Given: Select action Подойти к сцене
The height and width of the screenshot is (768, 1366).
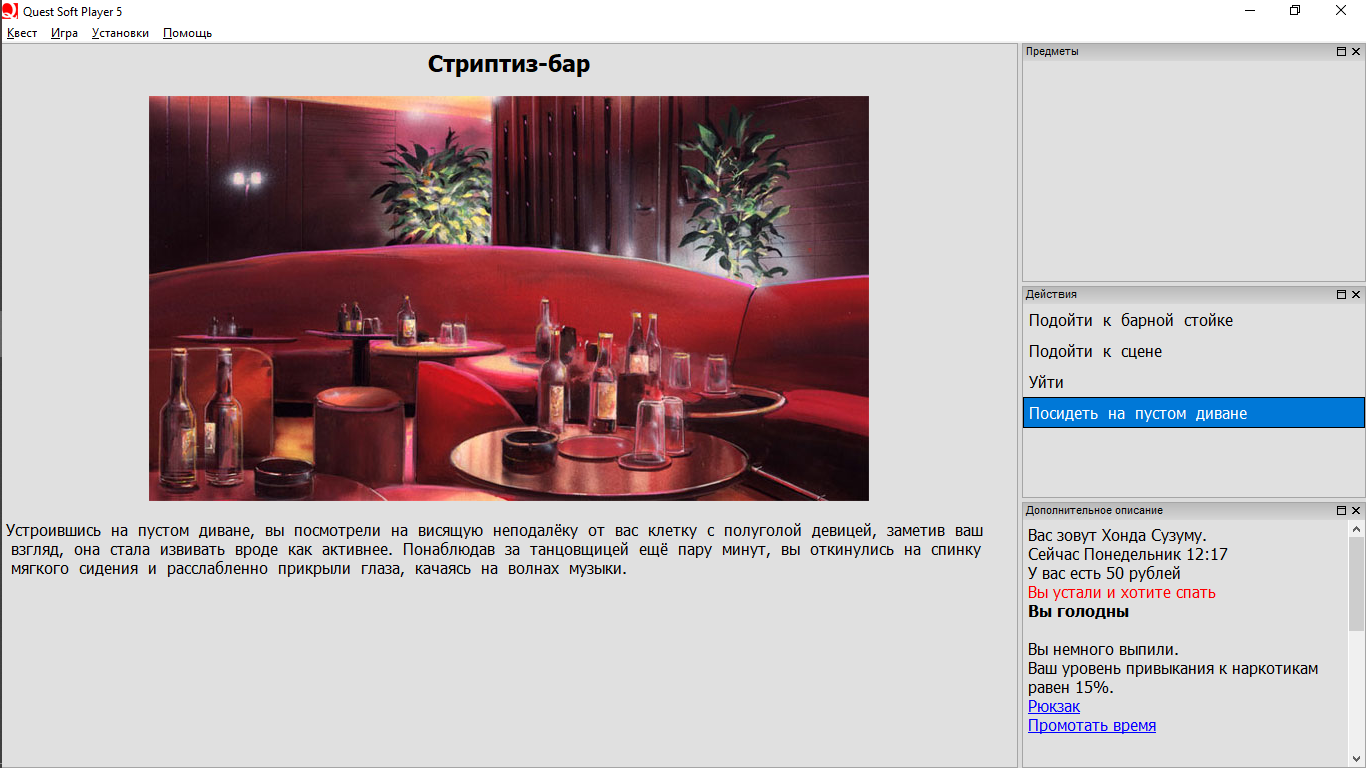Looking at the screenshot, I should pos(1193,352).
